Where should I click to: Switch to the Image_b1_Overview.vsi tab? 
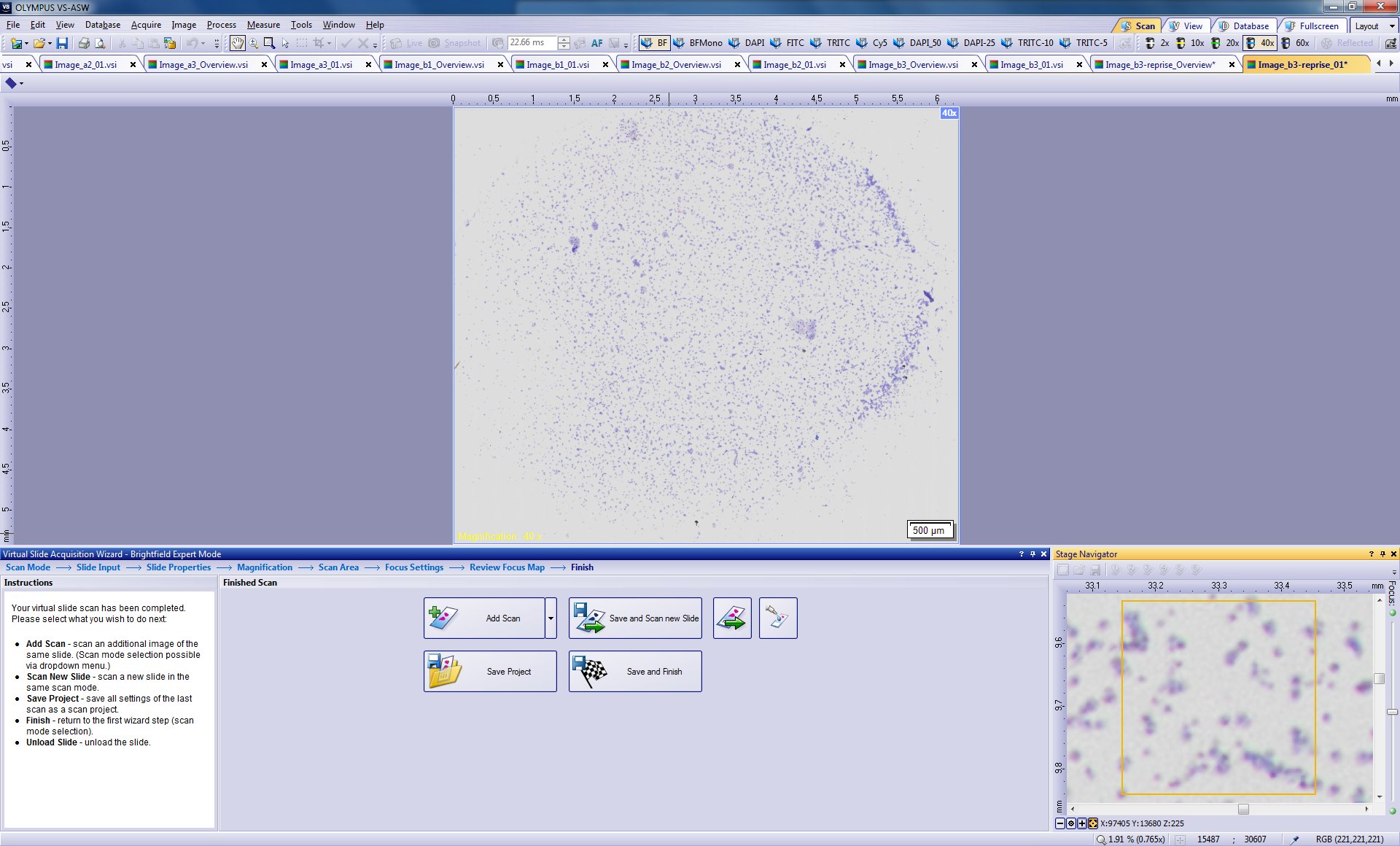pos(438,65)
